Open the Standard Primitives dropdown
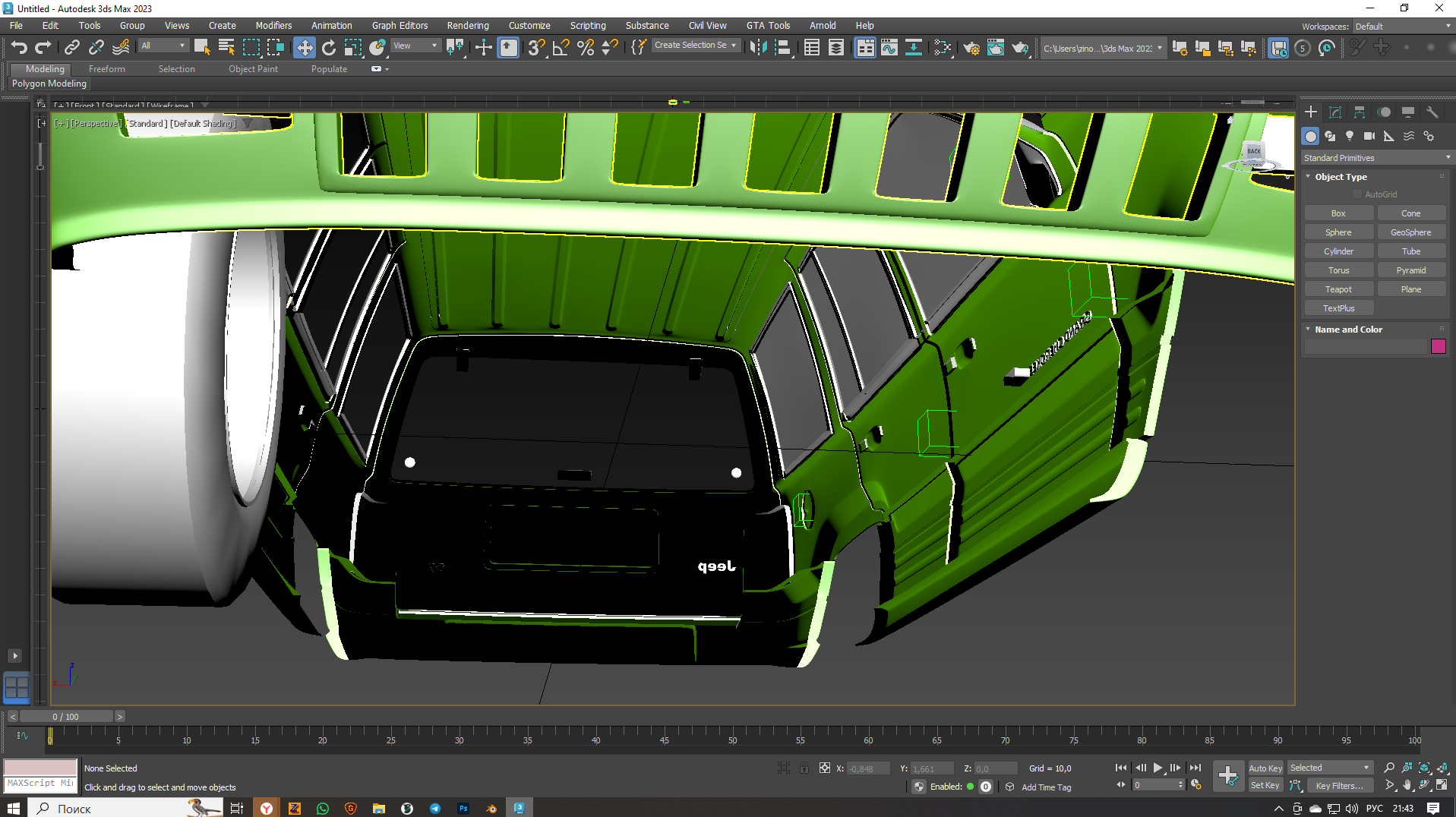The image size is (1456, 817). pyautogui.click(x=1375, y=158)
